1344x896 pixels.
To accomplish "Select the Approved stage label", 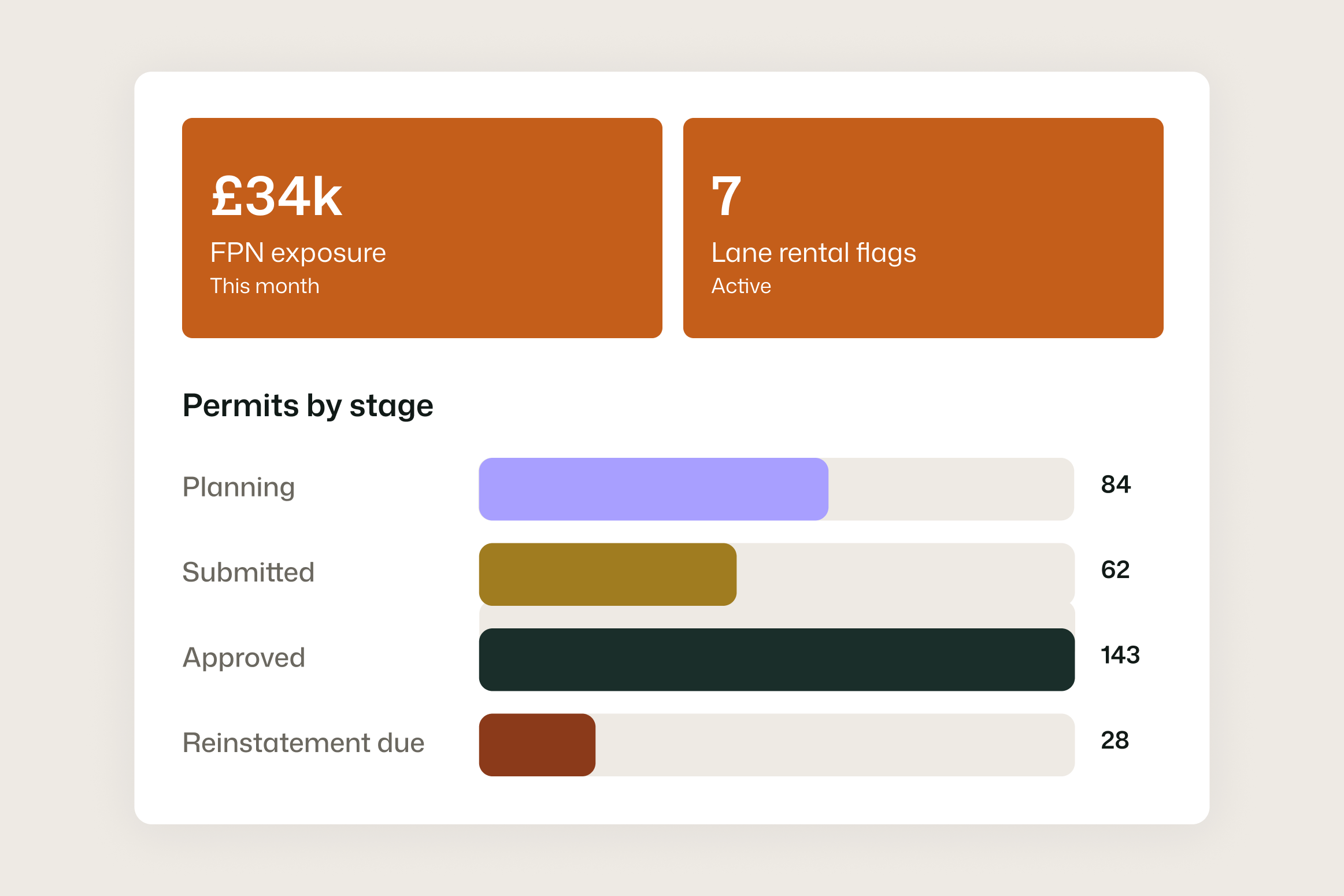I will click(243, 658).
